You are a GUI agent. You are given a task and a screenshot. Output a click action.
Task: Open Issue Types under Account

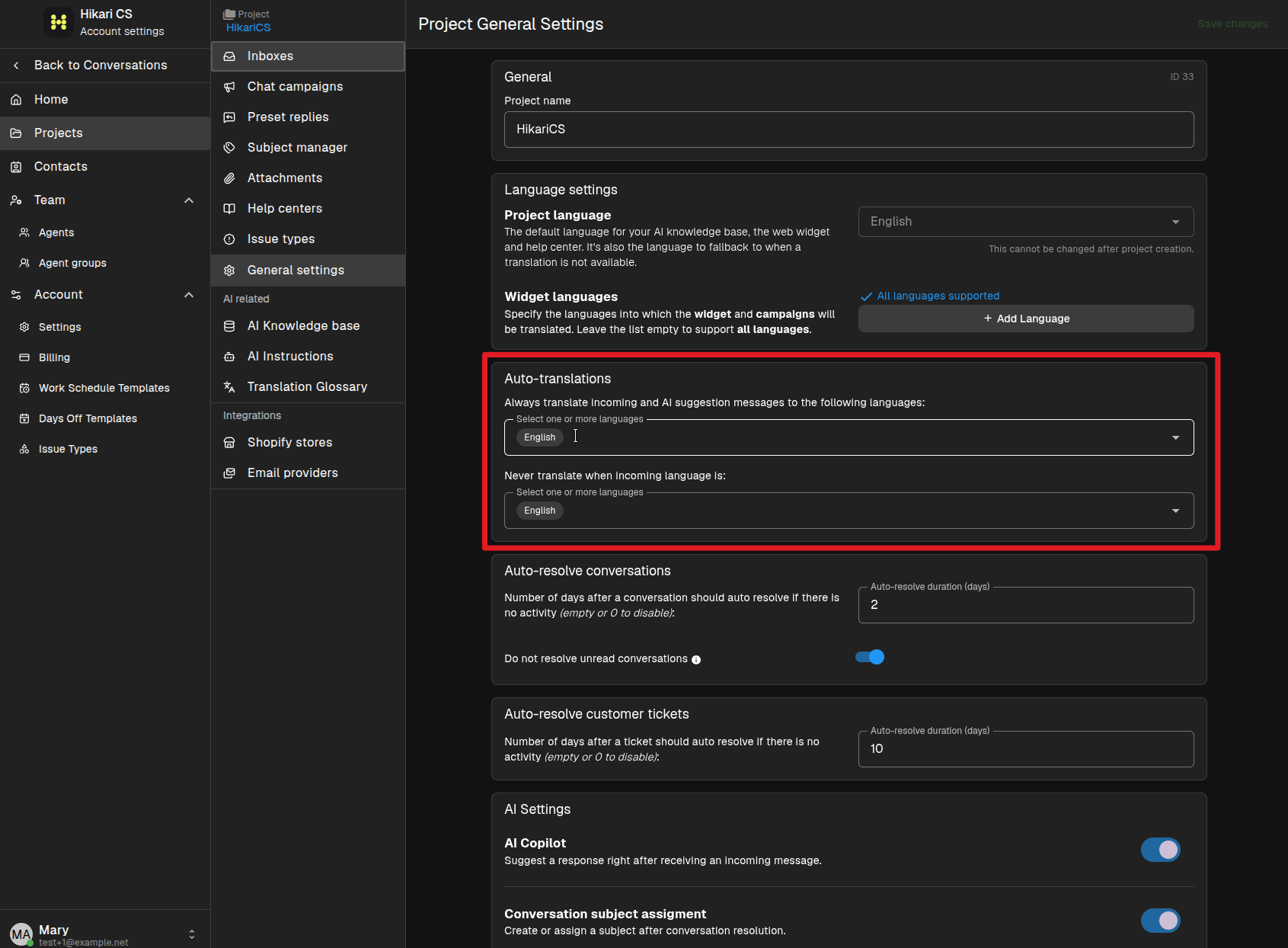[105, 449]
